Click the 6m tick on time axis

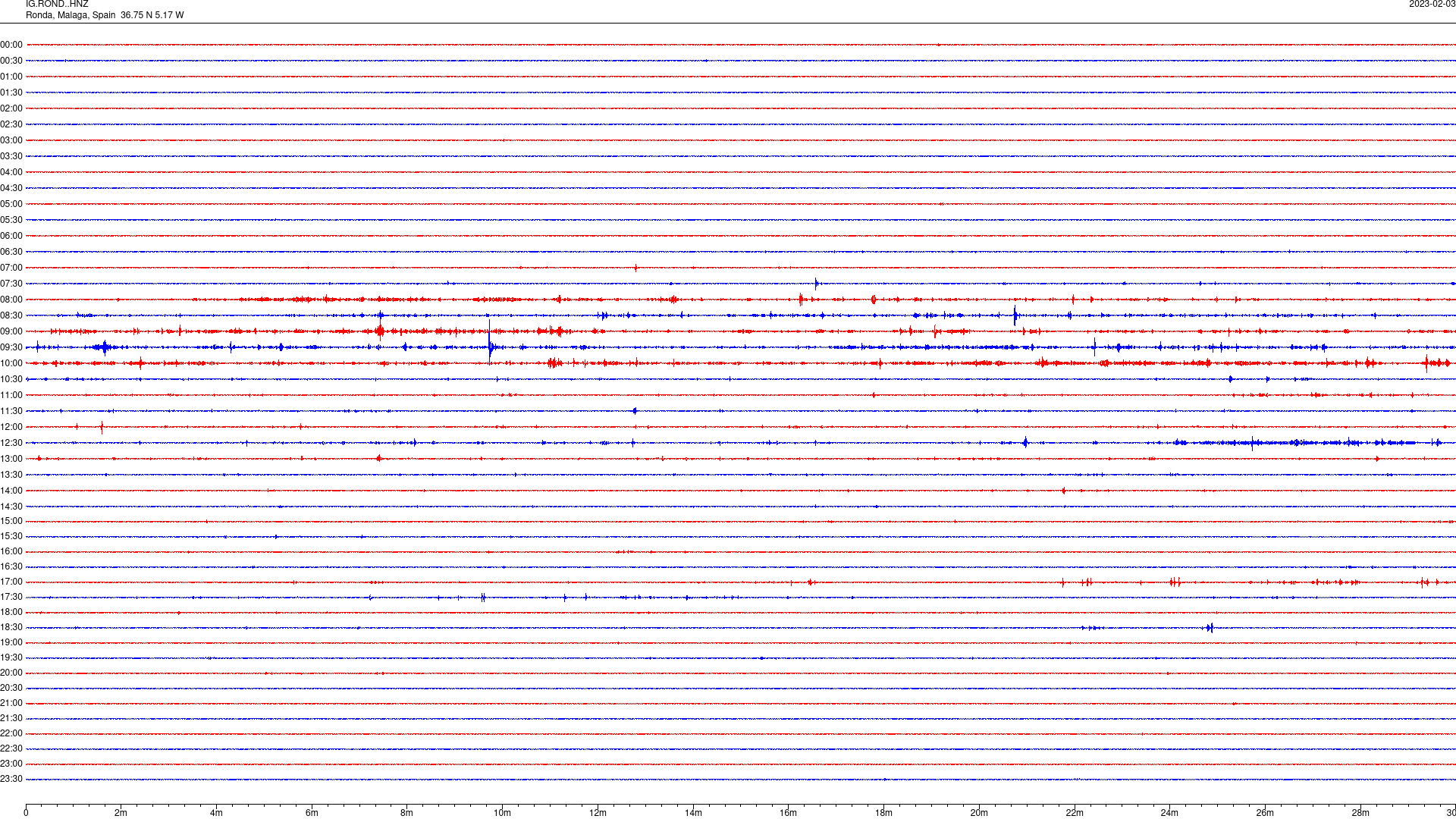[312, 813]
